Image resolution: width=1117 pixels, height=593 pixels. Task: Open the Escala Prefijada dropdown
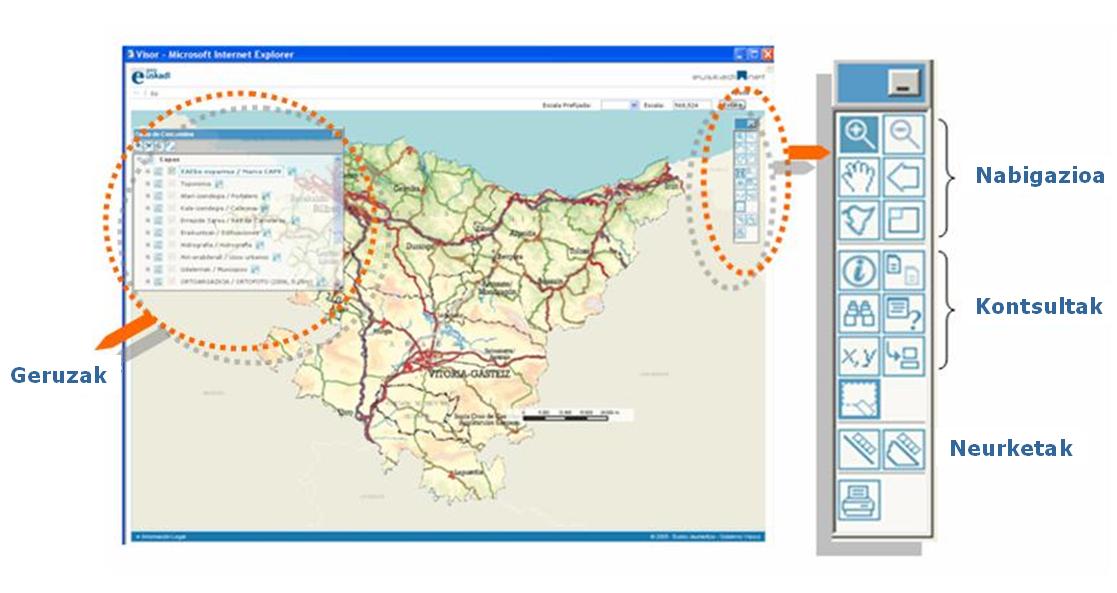point(633,104)
